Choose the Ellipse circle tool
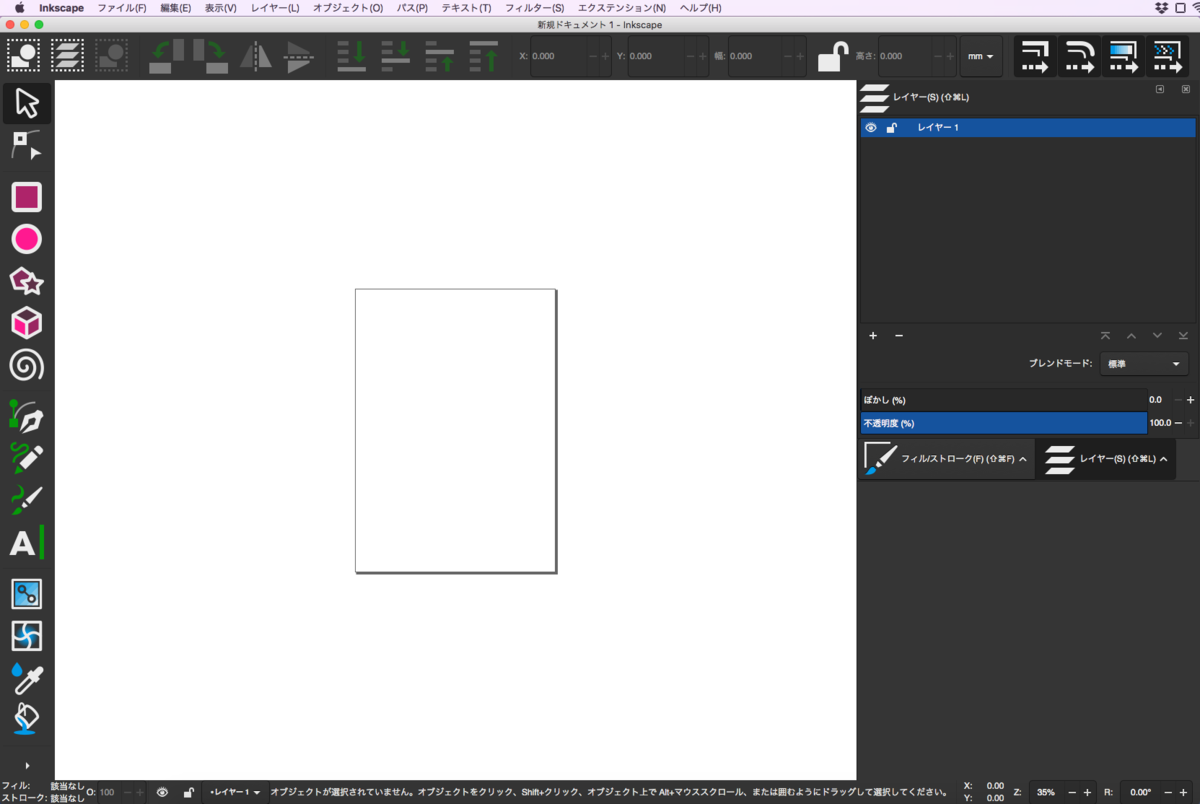1200x804 pixels. pos(26,239)
